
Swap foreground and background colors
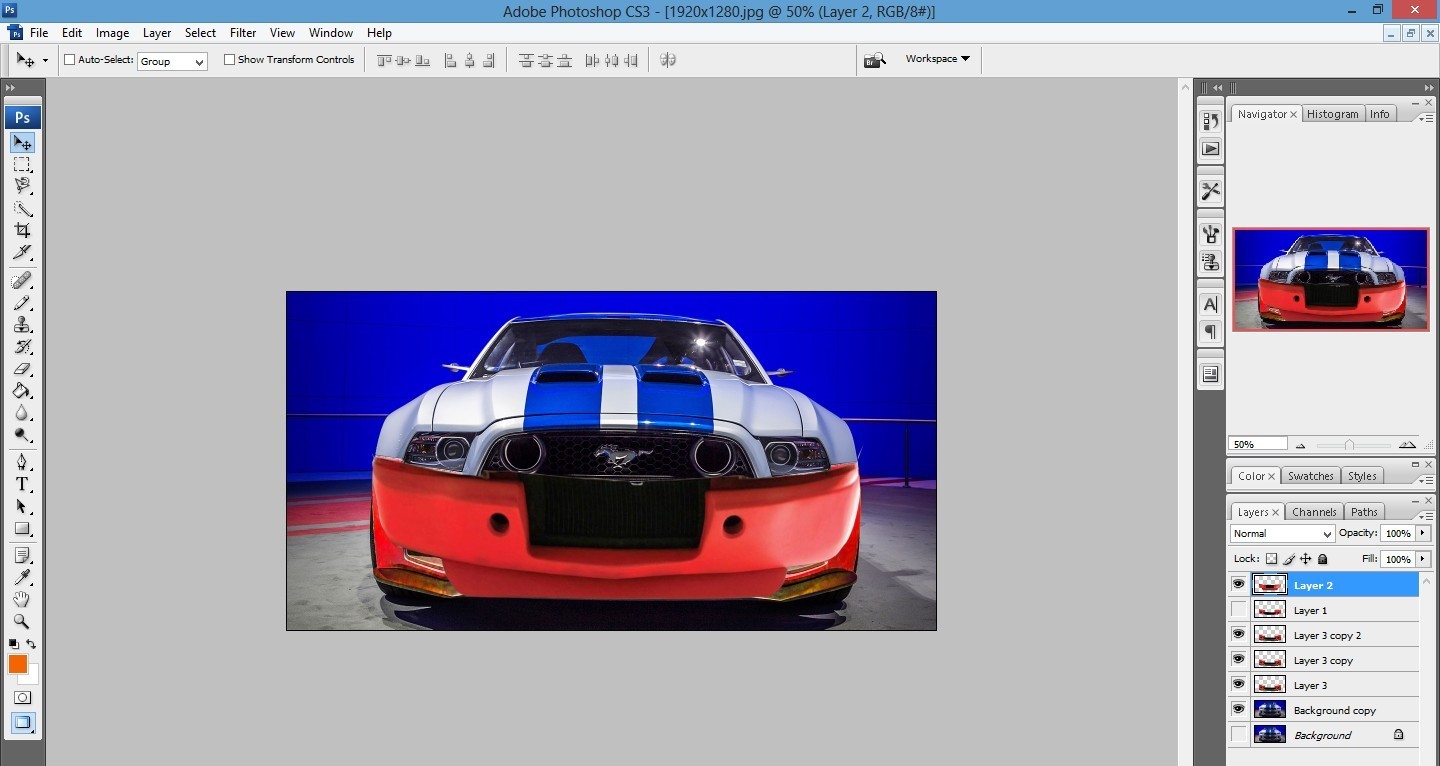pos(31,644)
